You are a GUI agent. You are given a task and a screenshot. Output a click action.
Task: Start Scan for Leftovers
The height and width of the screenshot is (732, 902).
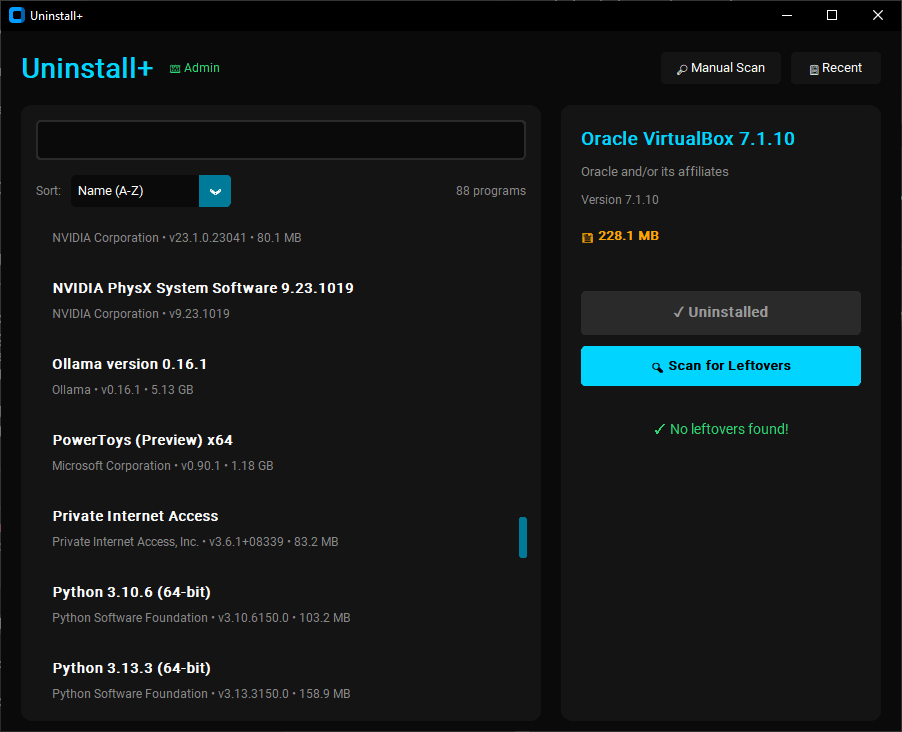720,366
